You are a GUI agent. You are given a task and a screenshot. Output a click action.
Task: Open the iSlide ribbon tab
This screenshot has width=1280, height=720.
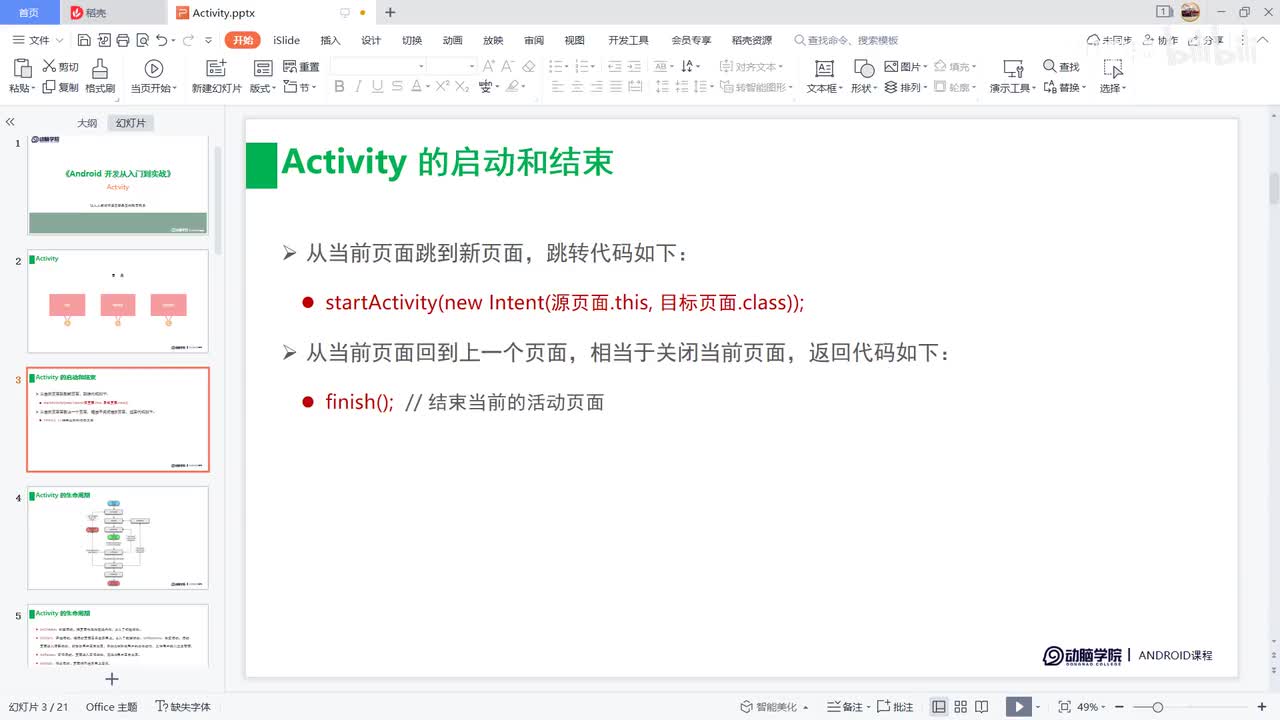287,40
